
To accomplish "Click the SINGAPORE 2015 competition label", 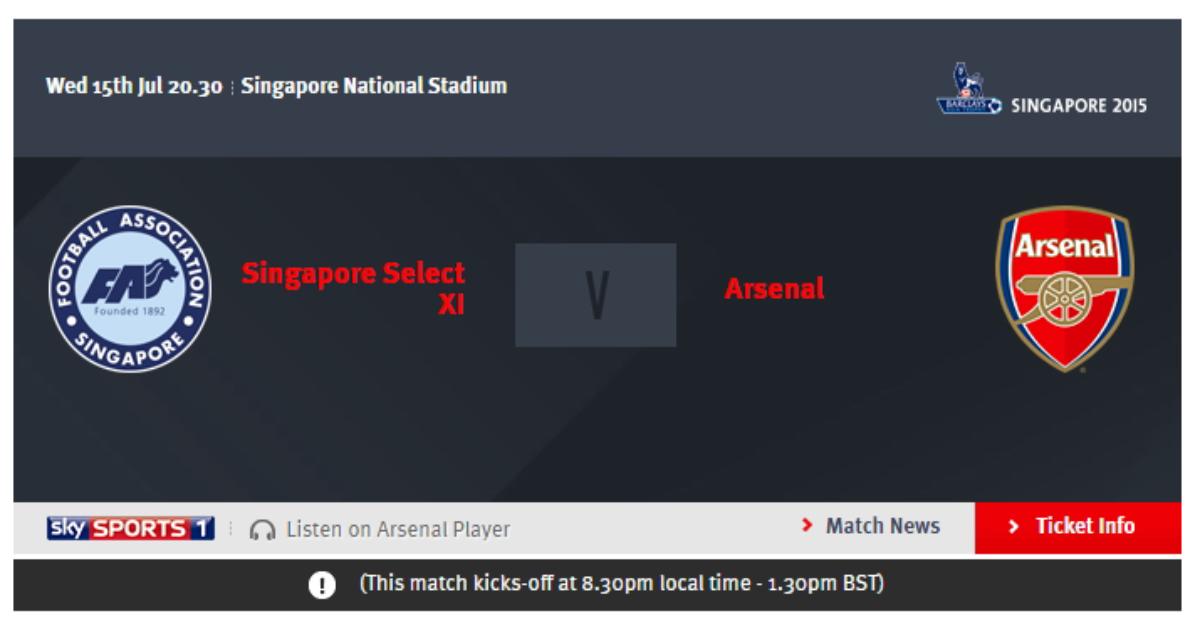I will coord(1080,106).
